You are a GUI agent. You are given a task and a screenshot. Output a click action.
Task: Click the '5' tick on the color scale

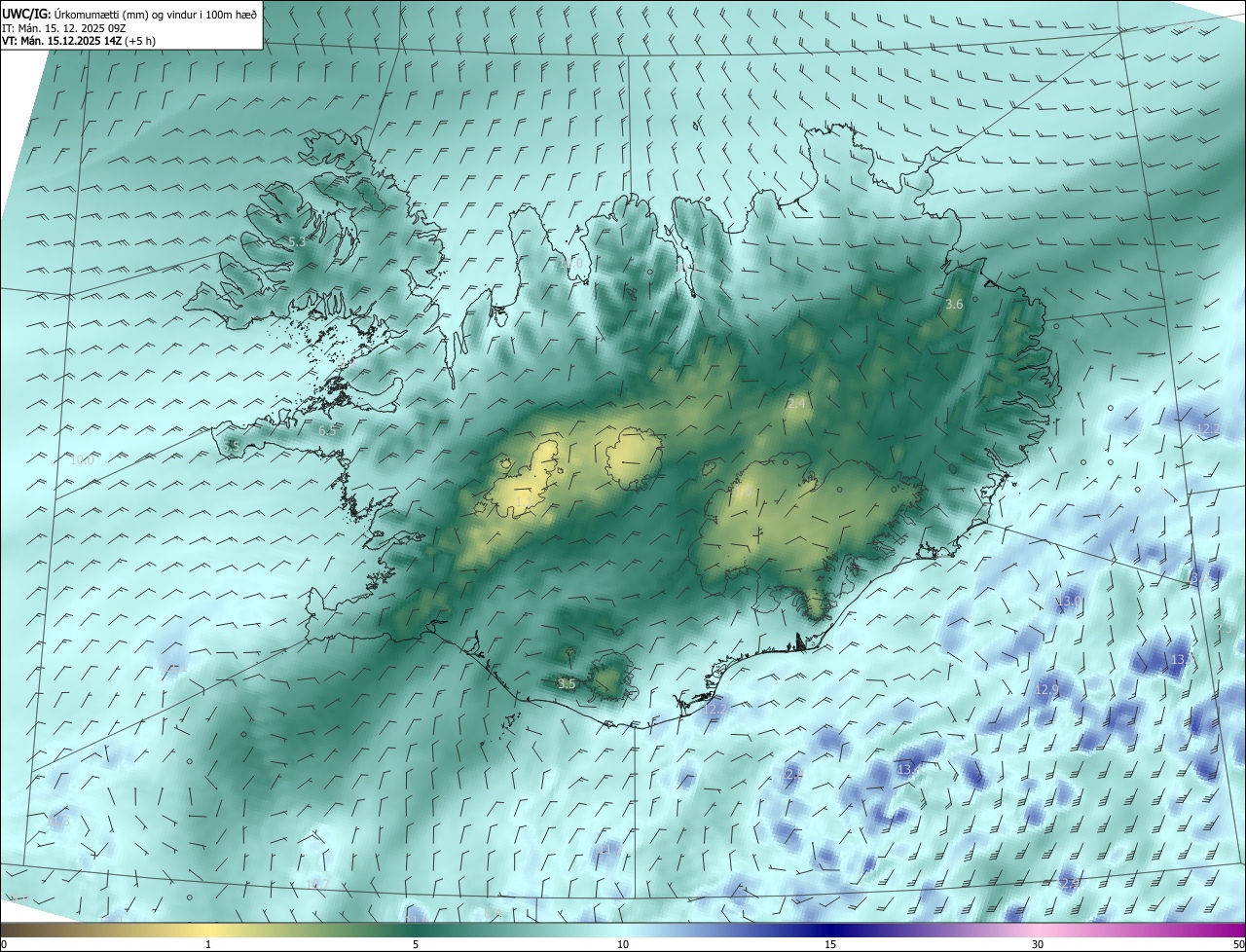pos(416,945)
